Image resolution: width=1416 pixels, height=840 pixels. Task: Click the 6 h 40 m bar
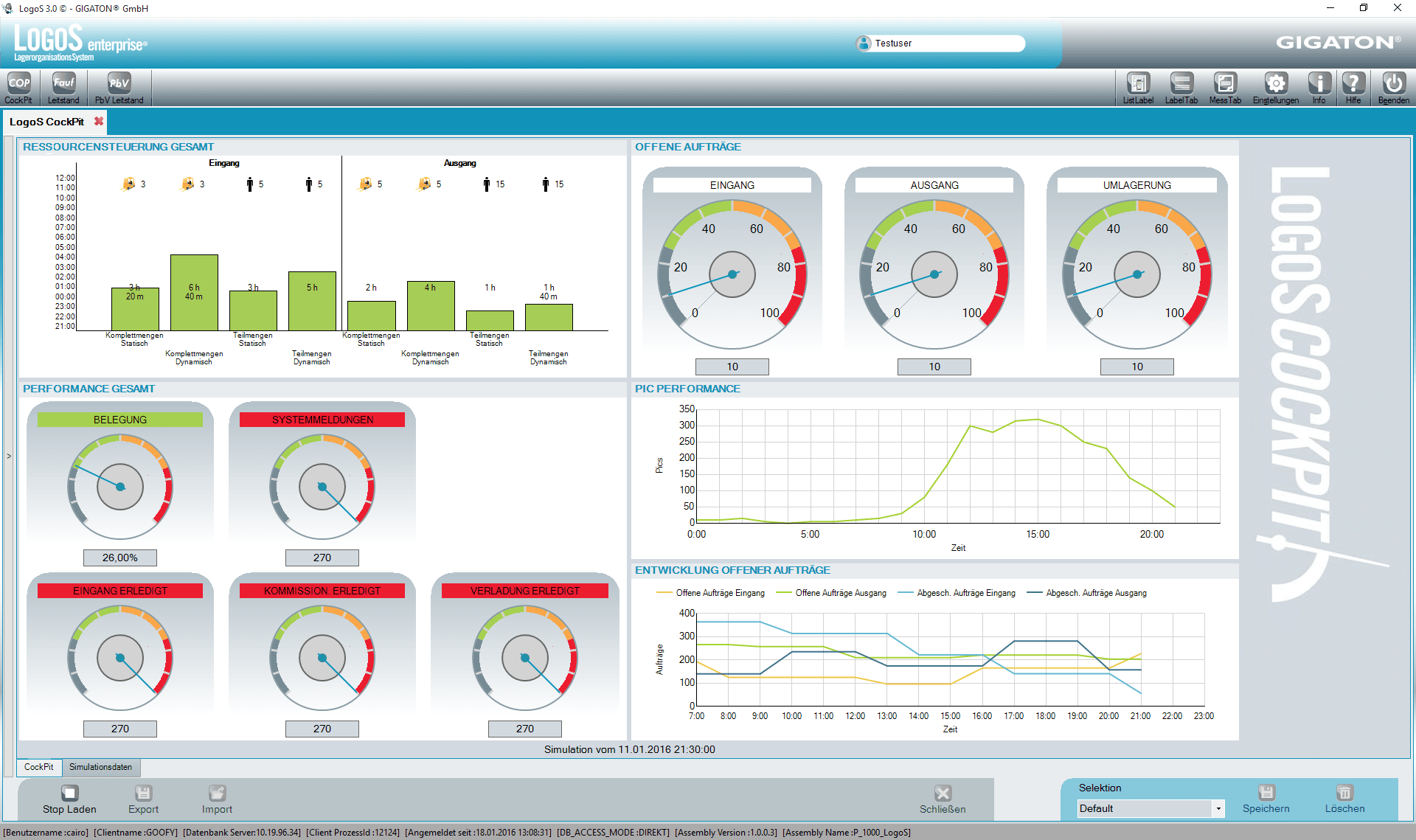(194, 292)
